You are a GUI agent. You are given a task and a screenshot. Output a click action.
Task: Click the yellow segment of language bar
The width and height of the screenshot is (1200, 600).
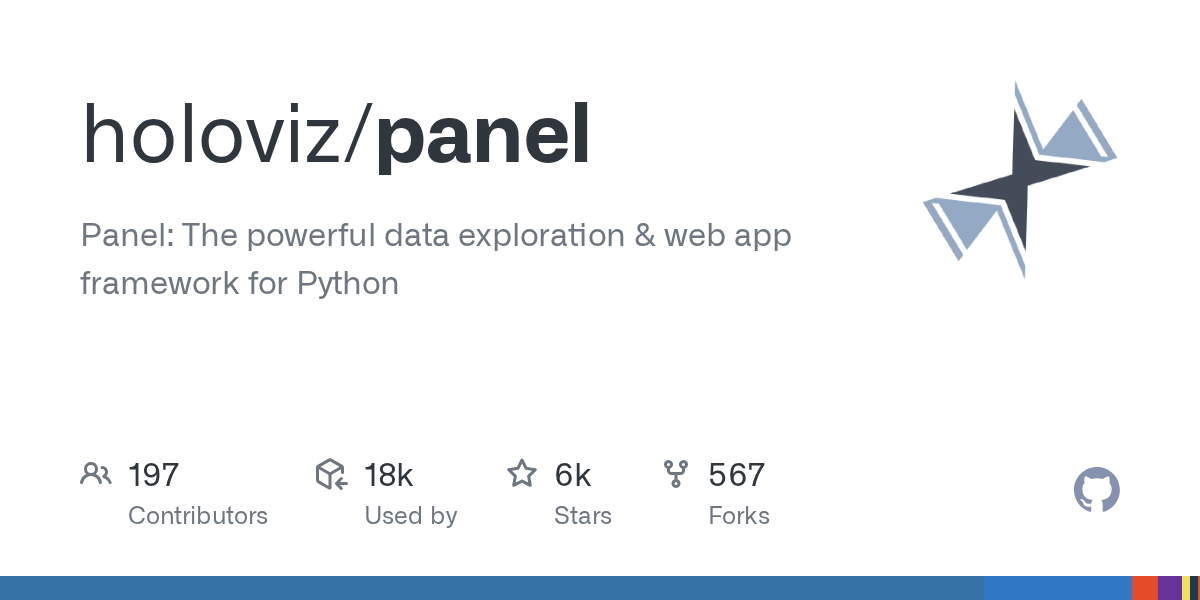click(x=1186, y=588)
